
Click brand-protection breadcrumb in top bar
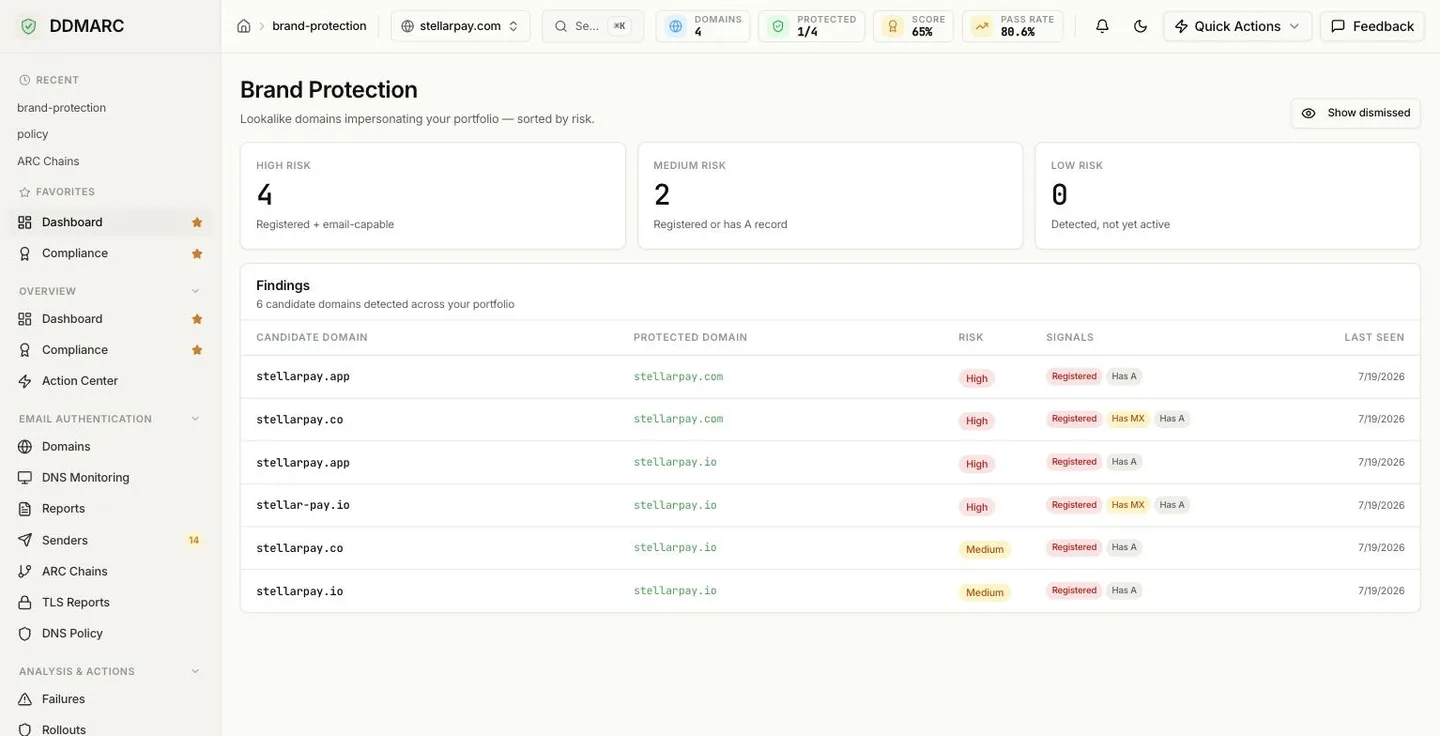pos(319,26)
